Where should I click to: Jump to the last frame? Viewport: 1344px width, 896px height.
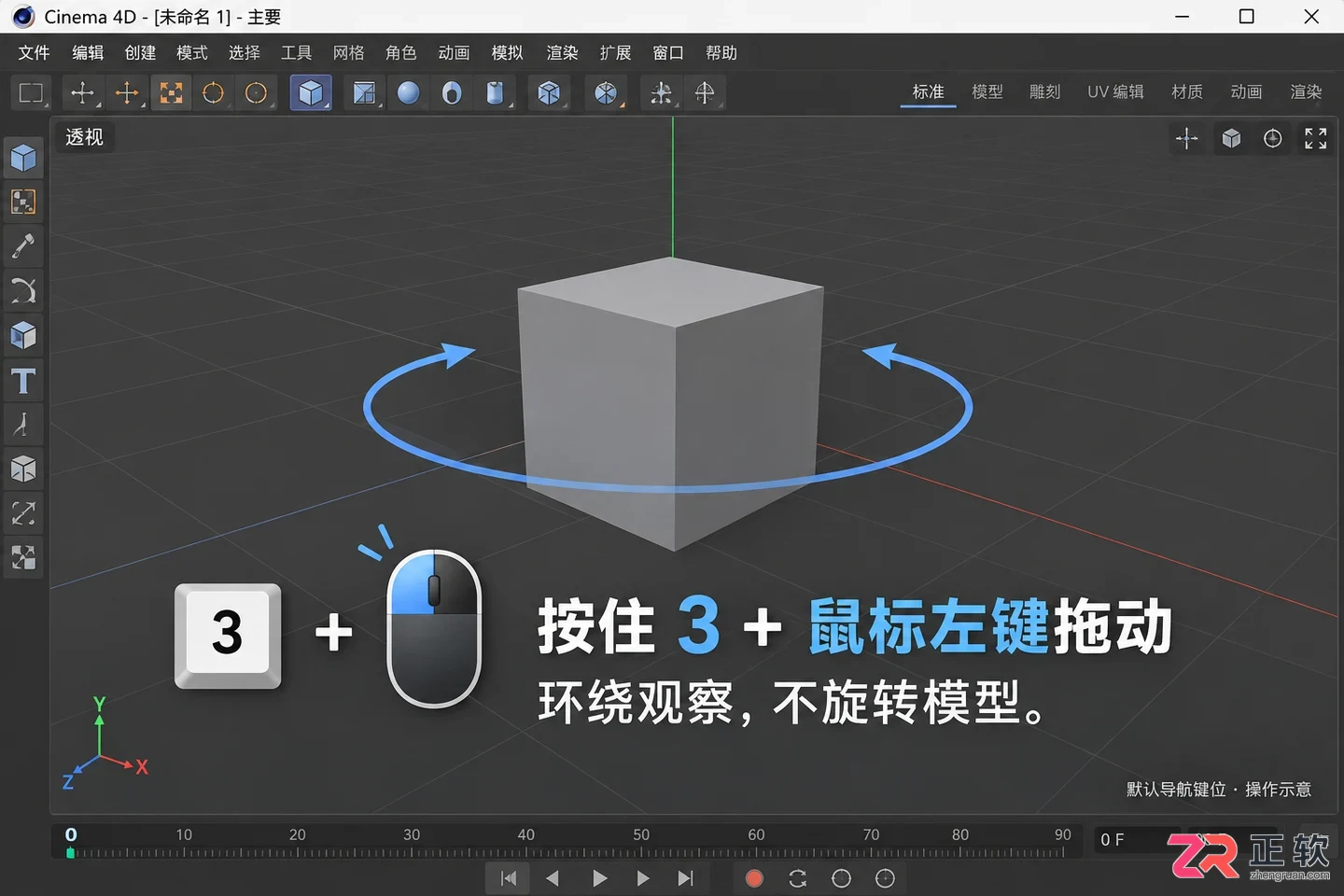[x=686, y=878]
